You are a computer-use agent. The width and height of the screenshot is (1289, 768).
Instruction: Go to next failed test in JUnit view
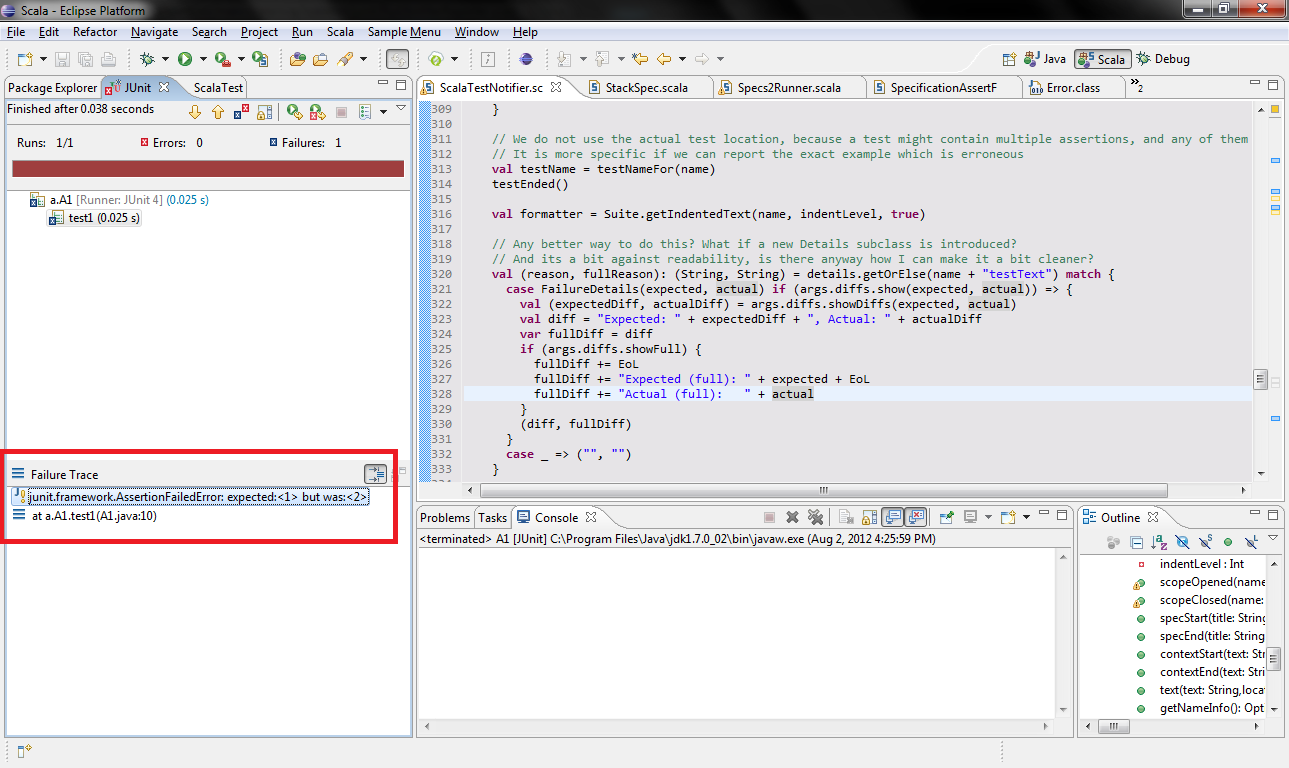(x=196, y=112)
